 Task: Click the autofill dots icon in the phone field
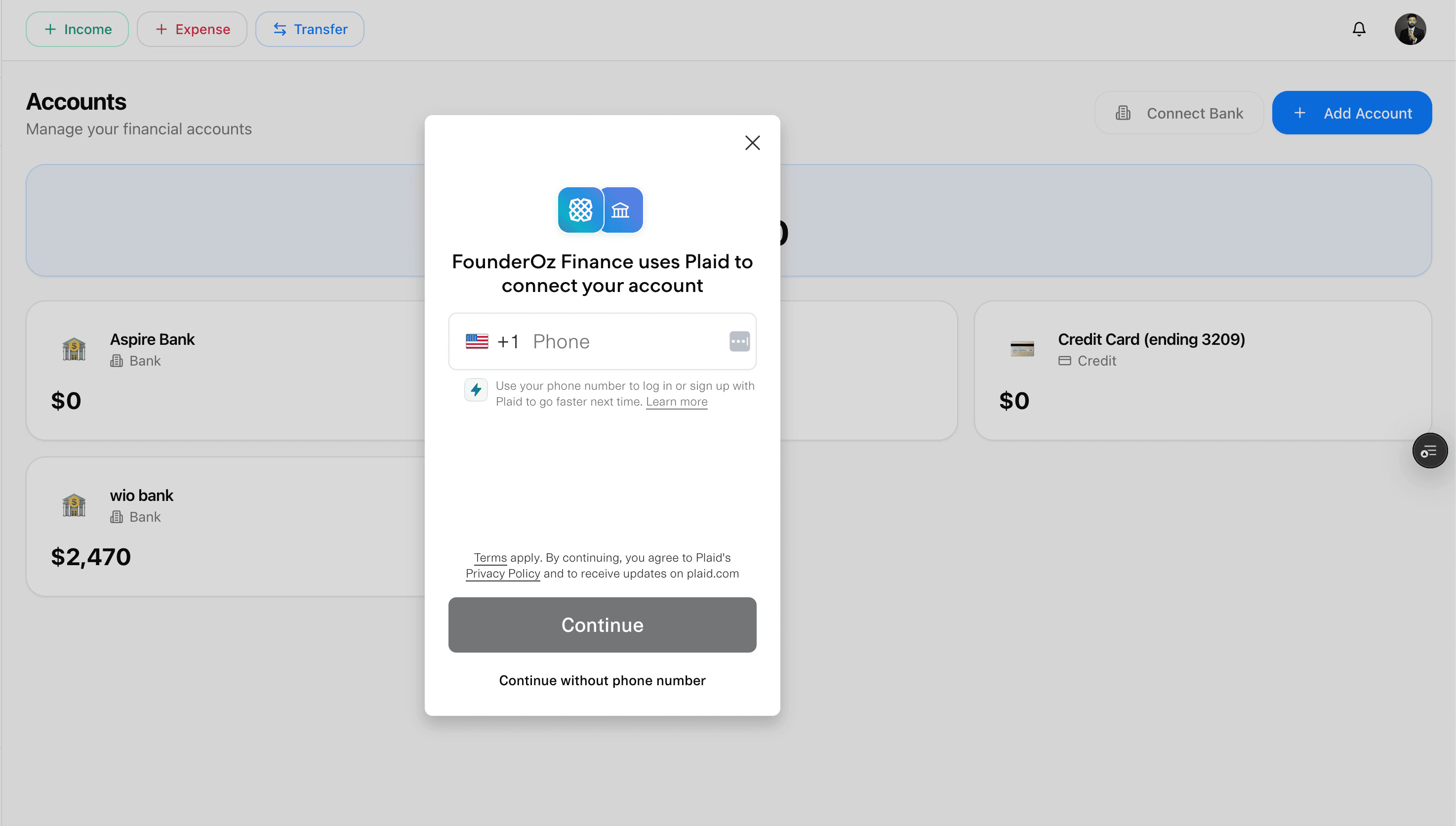coord(739,341)
